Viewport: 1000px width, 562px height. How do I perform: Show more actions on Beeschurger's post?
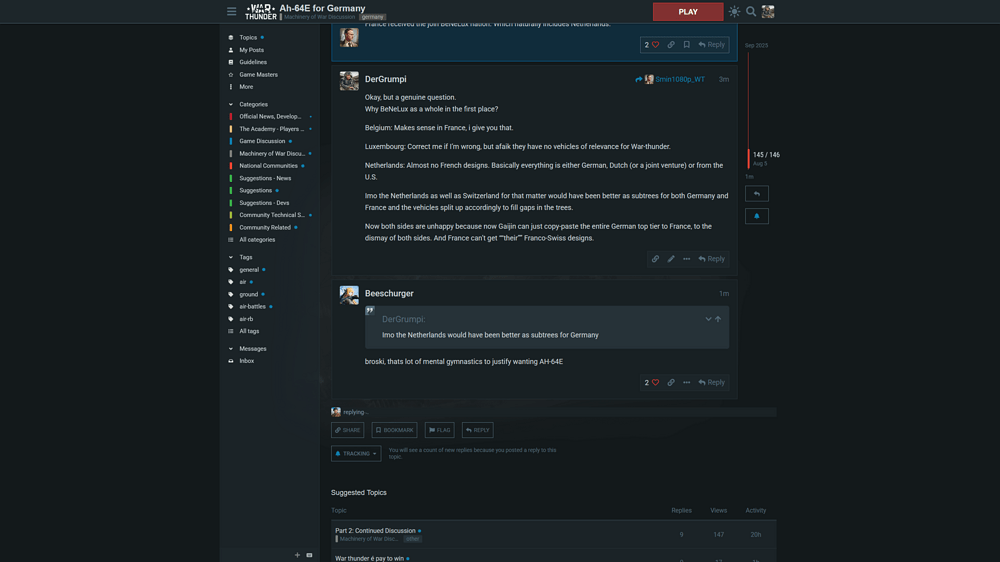point(687,383)
